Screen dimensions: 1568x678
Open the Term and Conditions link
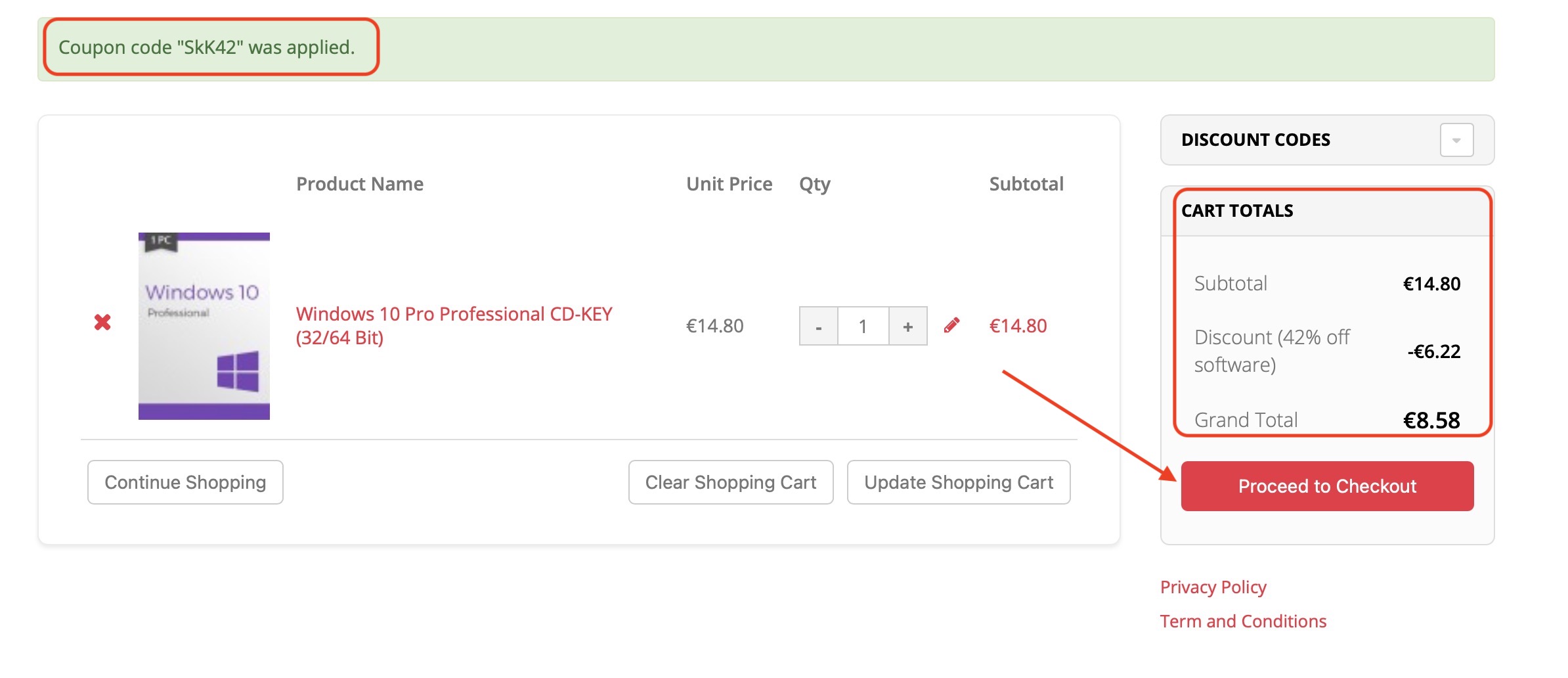click(1243, 621)
